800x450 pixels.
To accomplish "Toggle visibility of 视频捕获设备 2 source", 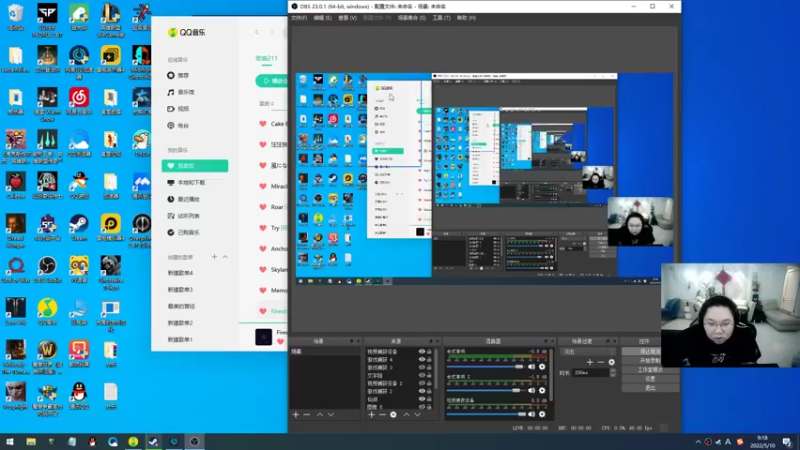I will pos(421,383).
